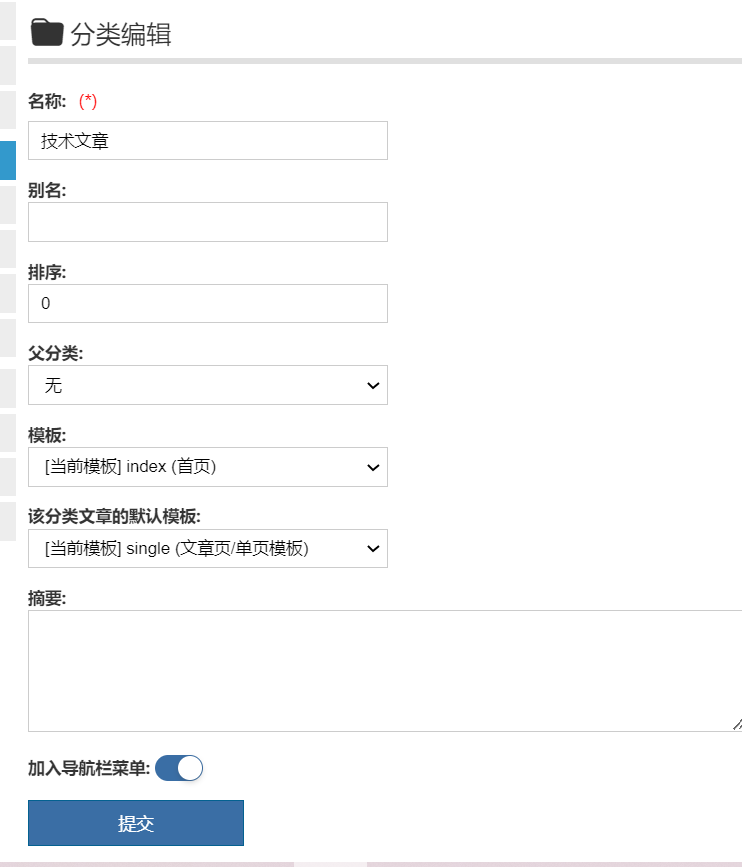Screen dimensions: 742x867
Task: Click the 排序 field showing 0
Action: 207,303
